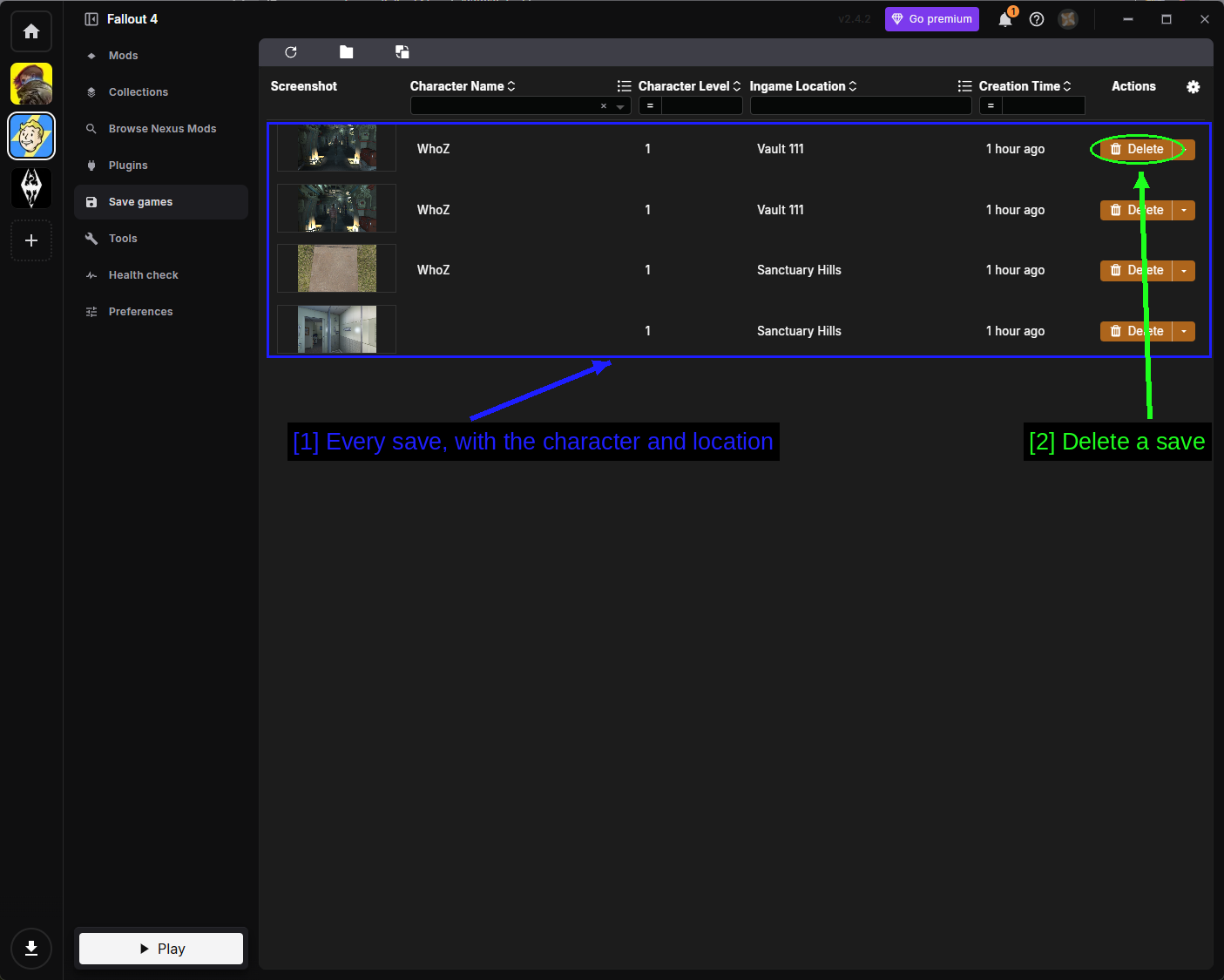The width and height of the screenshot is (1224, 980).
Task: Open the user profile avatar
Action: (1068, 19)
